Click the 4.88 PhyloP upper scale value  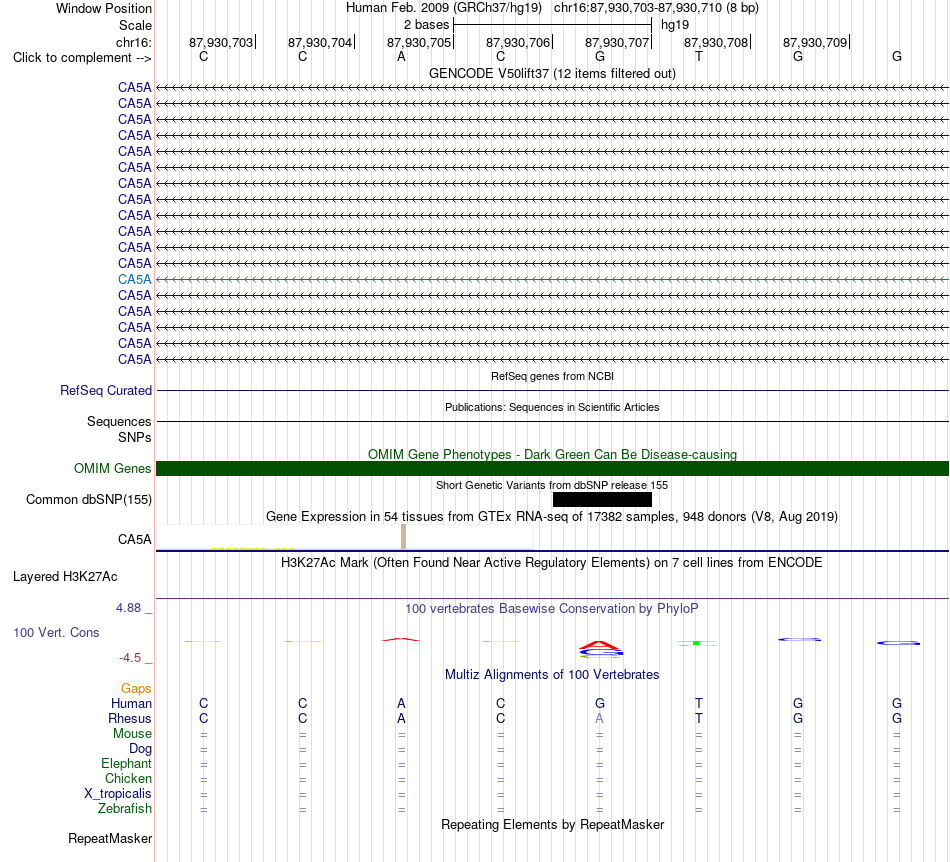128,608
